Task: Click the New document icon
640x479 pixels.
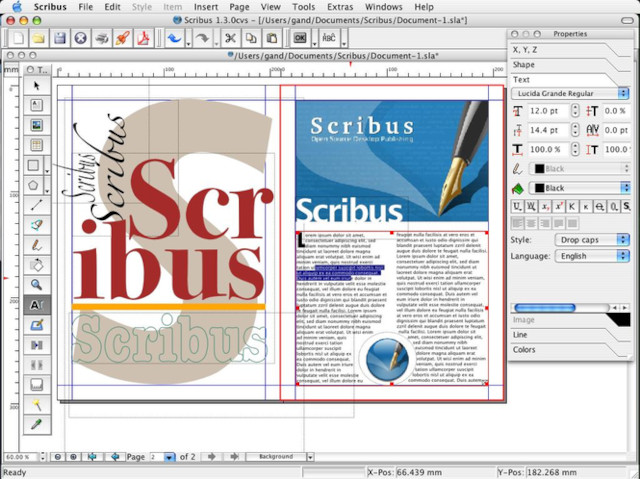Action: 18,38
